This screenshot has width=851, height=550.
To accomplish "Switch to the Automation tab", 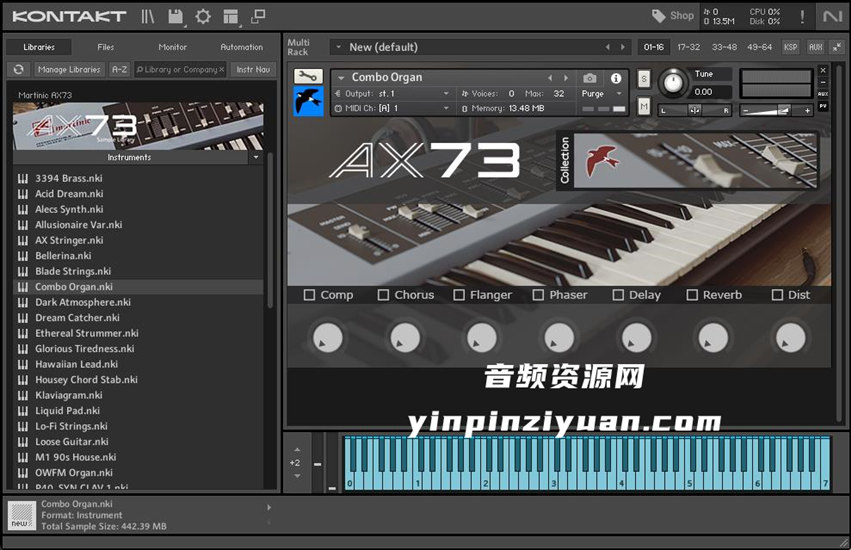I will [241, 47].
